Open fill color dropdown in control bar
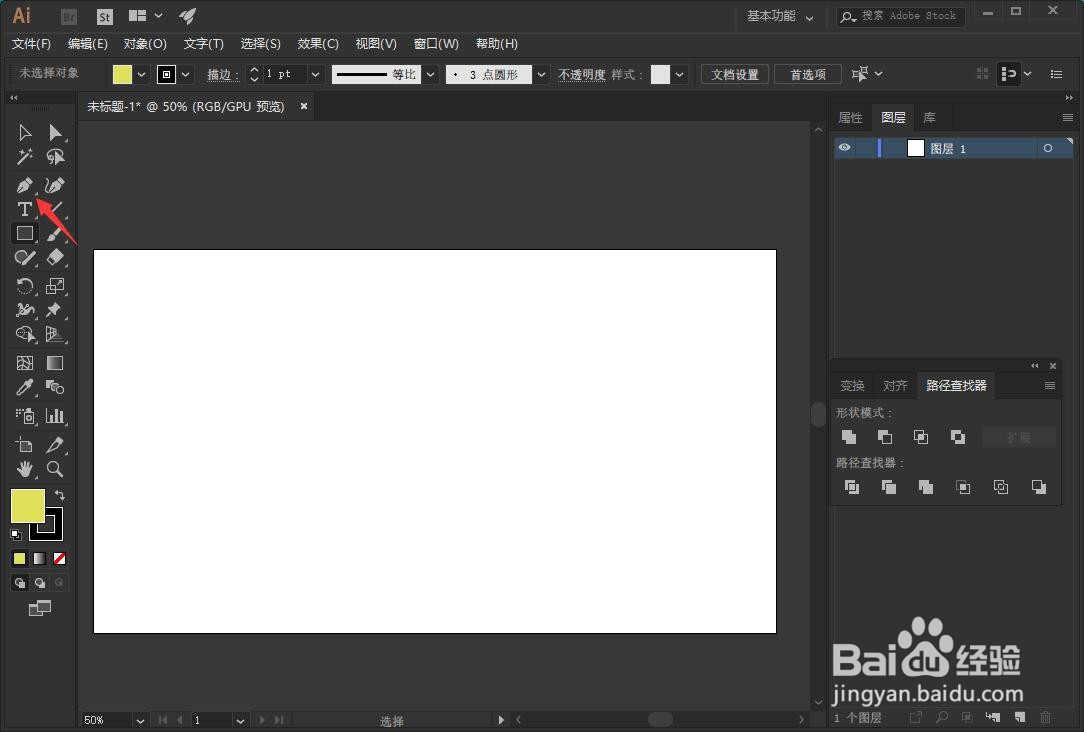The width and height of the screenshot is (1084, 732). tap(142, 75)
